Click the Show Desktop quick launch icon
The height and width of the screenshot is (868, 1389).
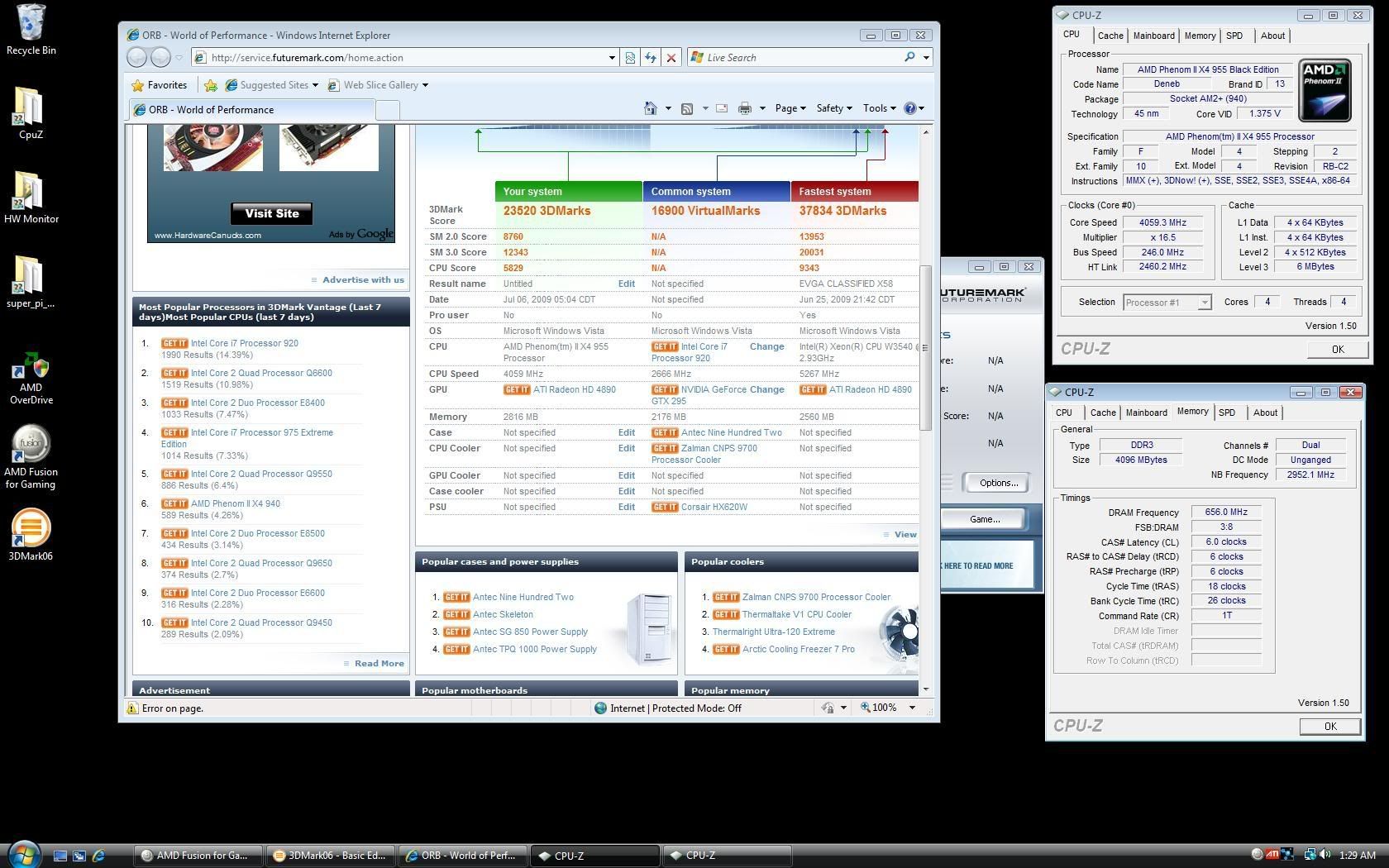[60, 856]
